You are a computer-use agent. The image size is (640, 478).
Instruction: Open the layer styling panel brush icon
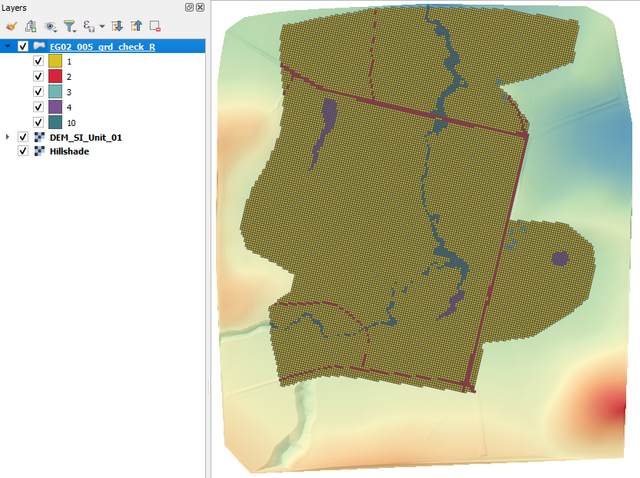11,26
